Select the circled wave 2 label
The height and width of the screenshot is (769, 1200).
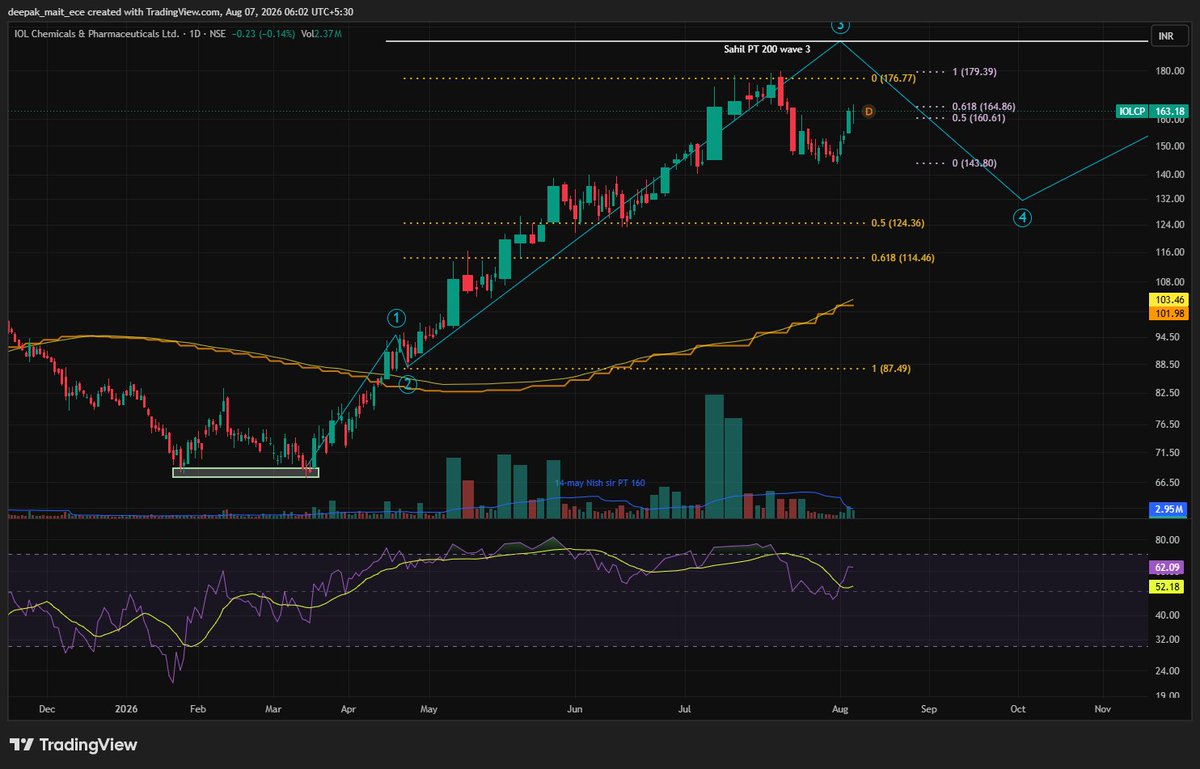point(408,384)
